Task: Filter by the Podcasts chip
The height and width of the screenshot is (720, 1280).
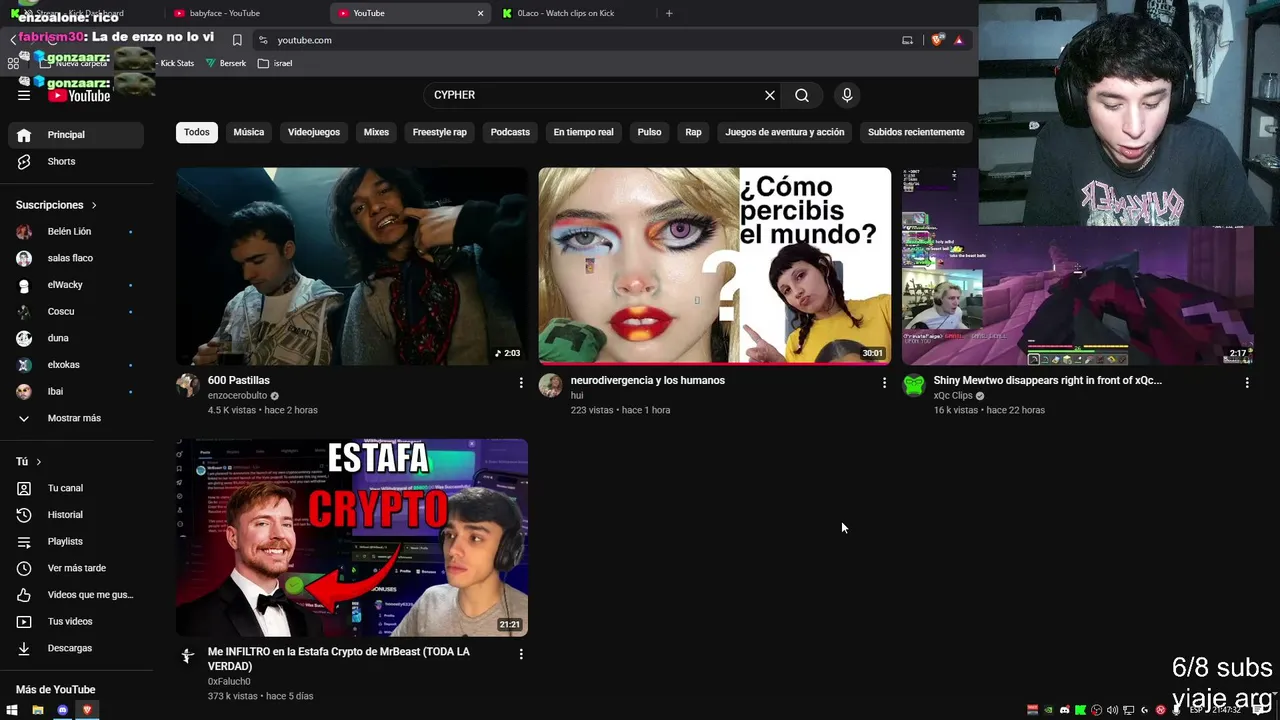Action: [x=510, y=132]
